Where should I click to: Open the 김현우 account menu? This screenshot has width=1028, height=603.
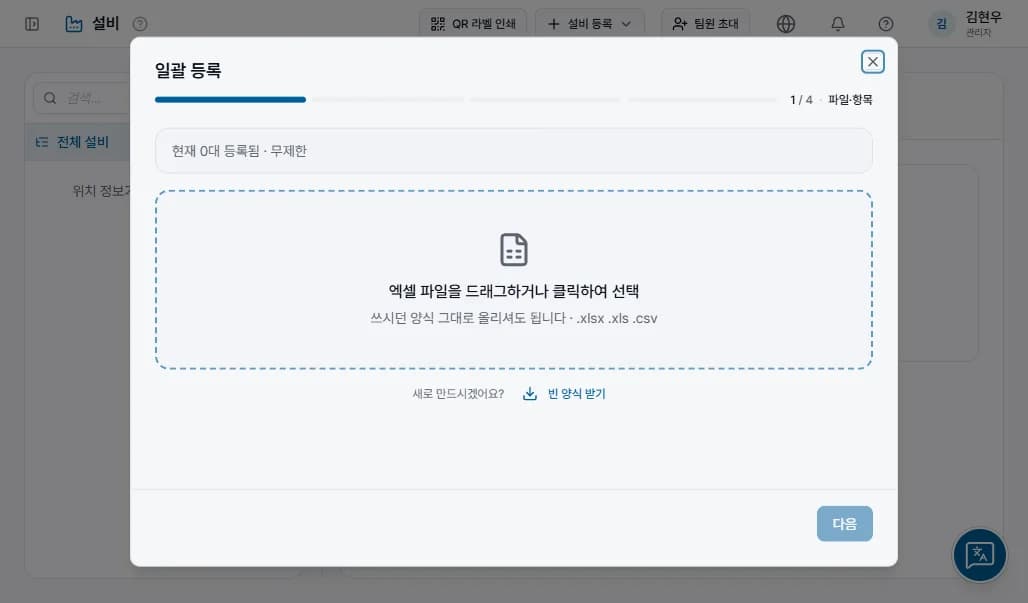(966, 24)
